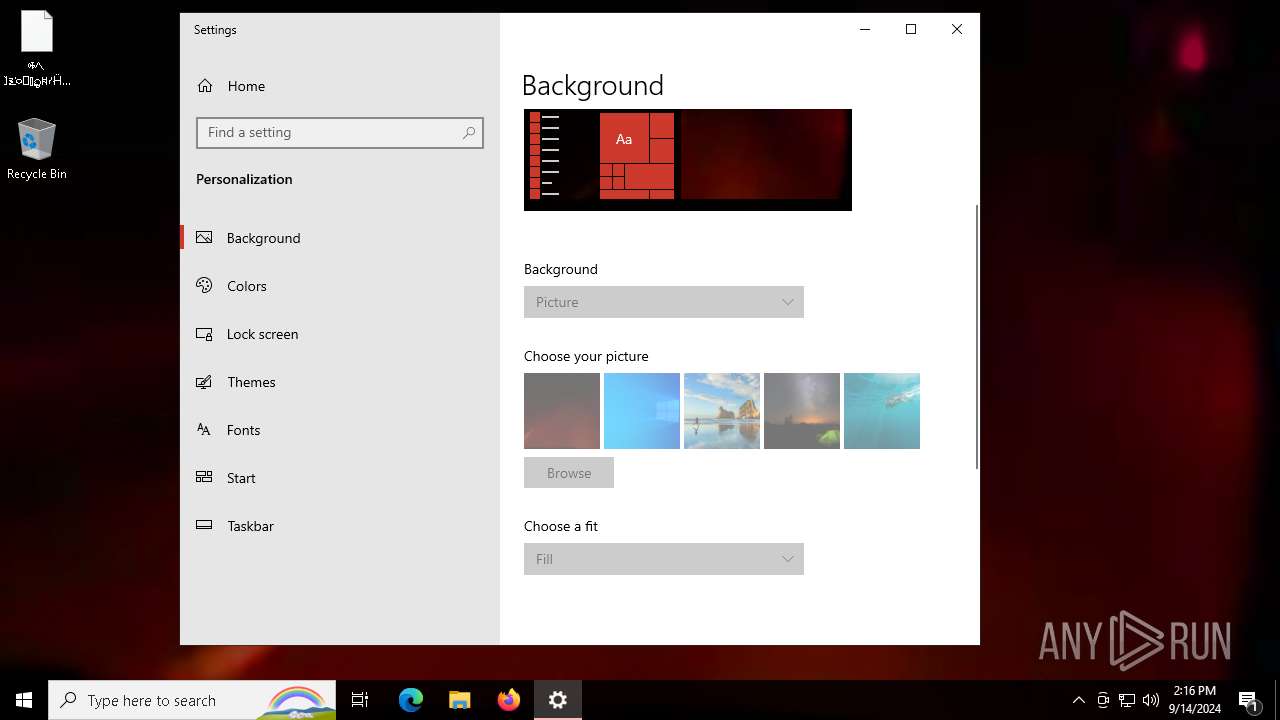
Task: Launch Firefox from the taskbar
Action: (x=508, y=700)
